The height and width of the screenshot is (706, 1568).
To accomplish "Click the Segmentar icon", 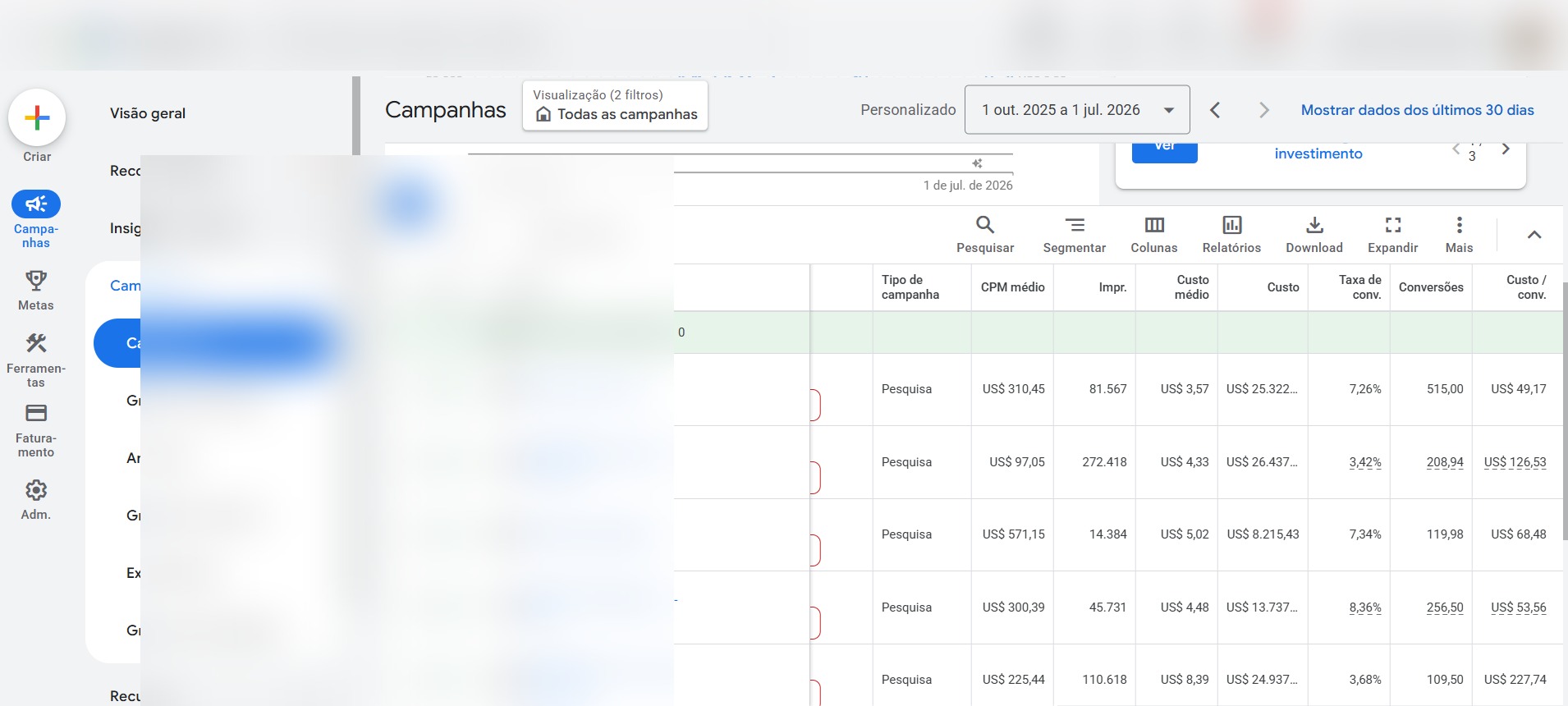I will tap(1075, 225).
